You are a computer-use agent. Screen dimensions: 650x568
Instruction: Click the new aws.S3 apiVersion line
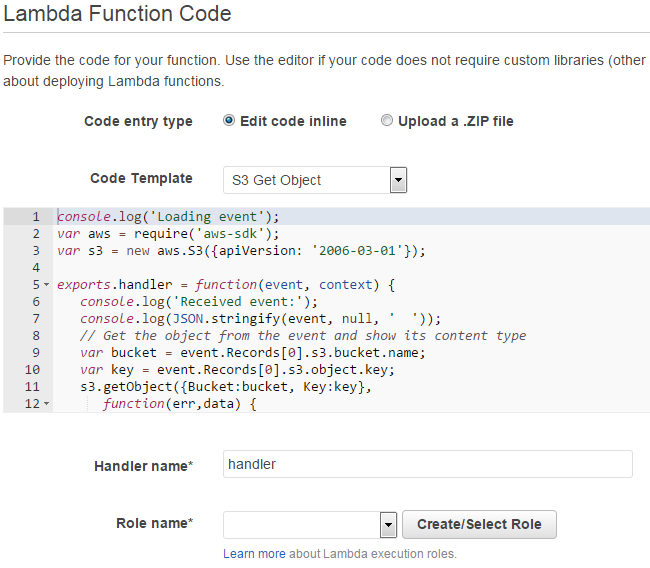pyautogui.click(x=240, y=251)
